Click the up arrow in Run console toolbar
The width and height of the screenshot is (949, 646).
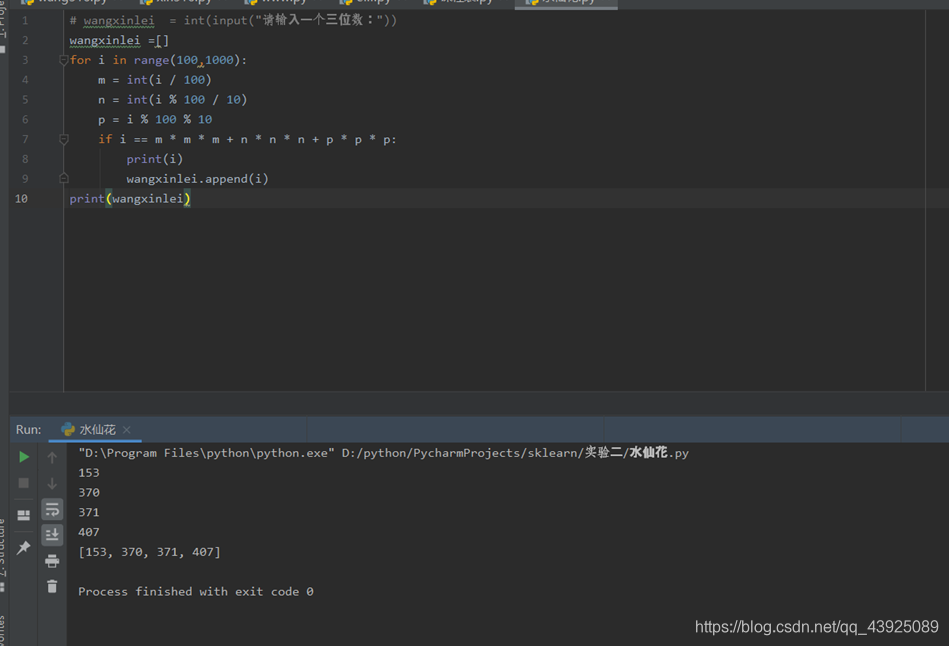pos(52,458)
